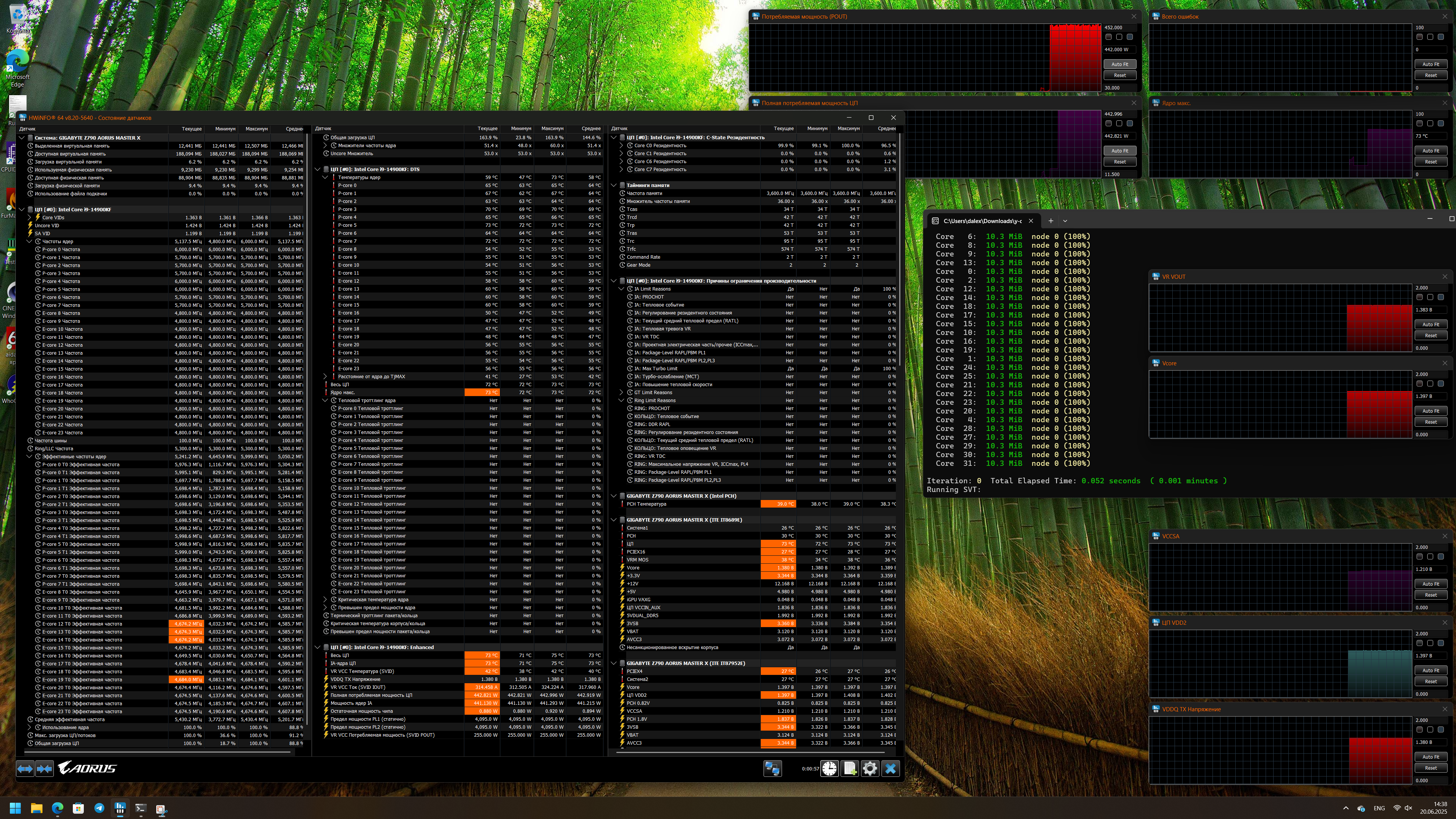Click the expand columns arrows icon in HWiNFO

click(25, 768)
